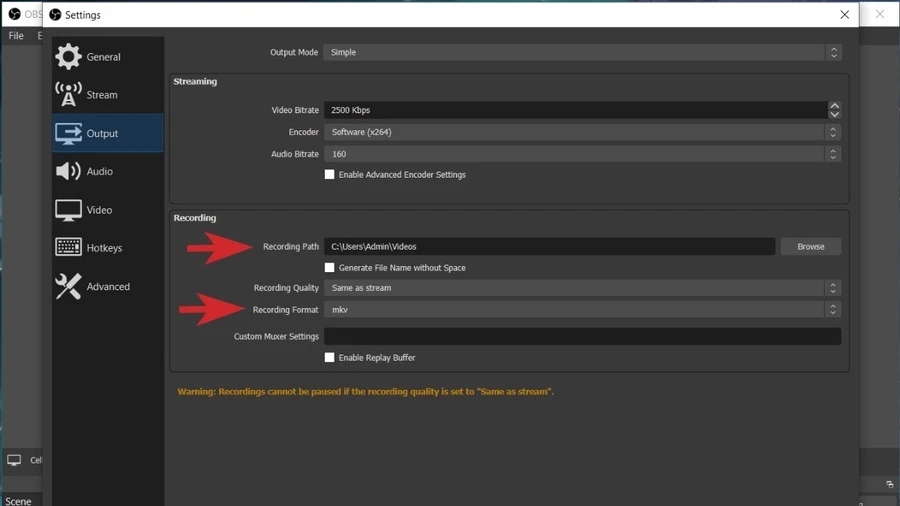Image resolution: width=900 pixels, height=506 pixels.
Task: Close the Settings dialog
Action: (844, 14)
